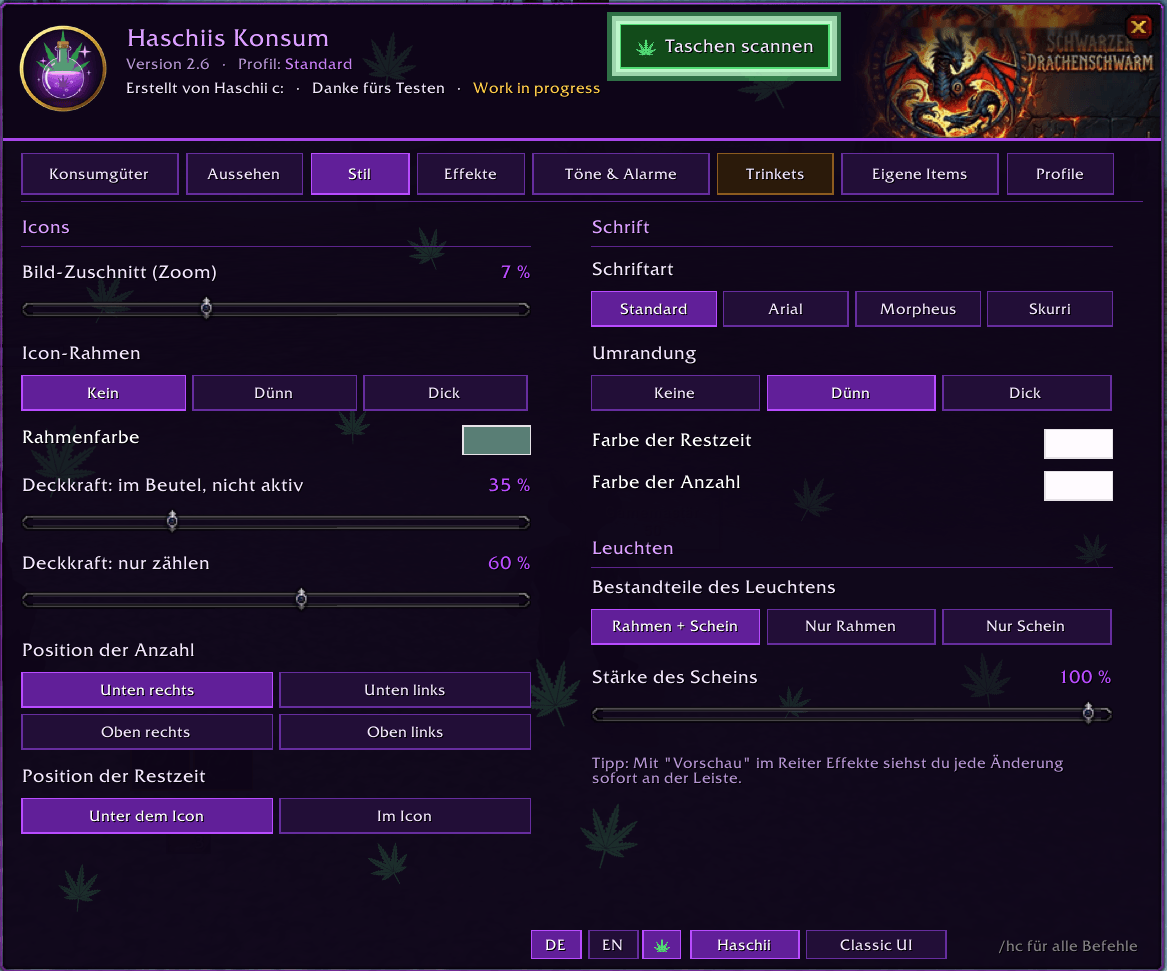Set Umrandung to Keine
Viewport: 1167px width, 971px height.
(675, 393)
